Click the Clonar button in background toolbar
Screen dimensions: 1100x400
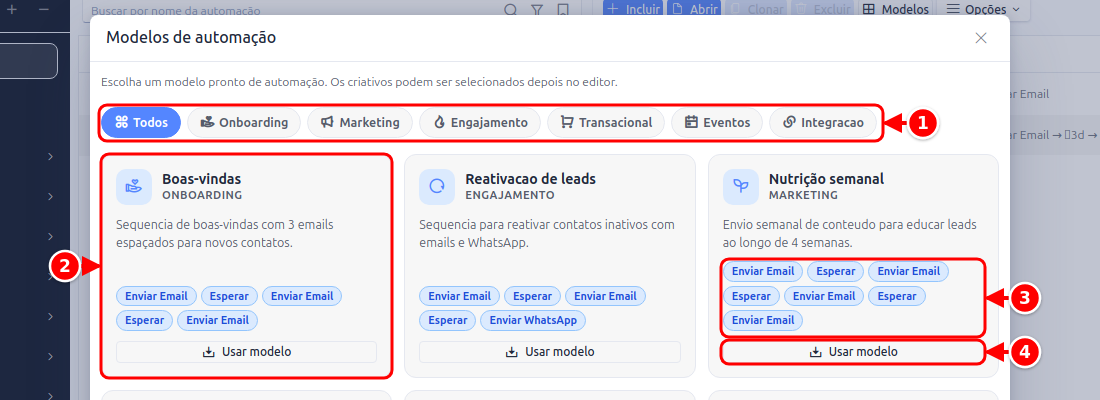point(757,9)
